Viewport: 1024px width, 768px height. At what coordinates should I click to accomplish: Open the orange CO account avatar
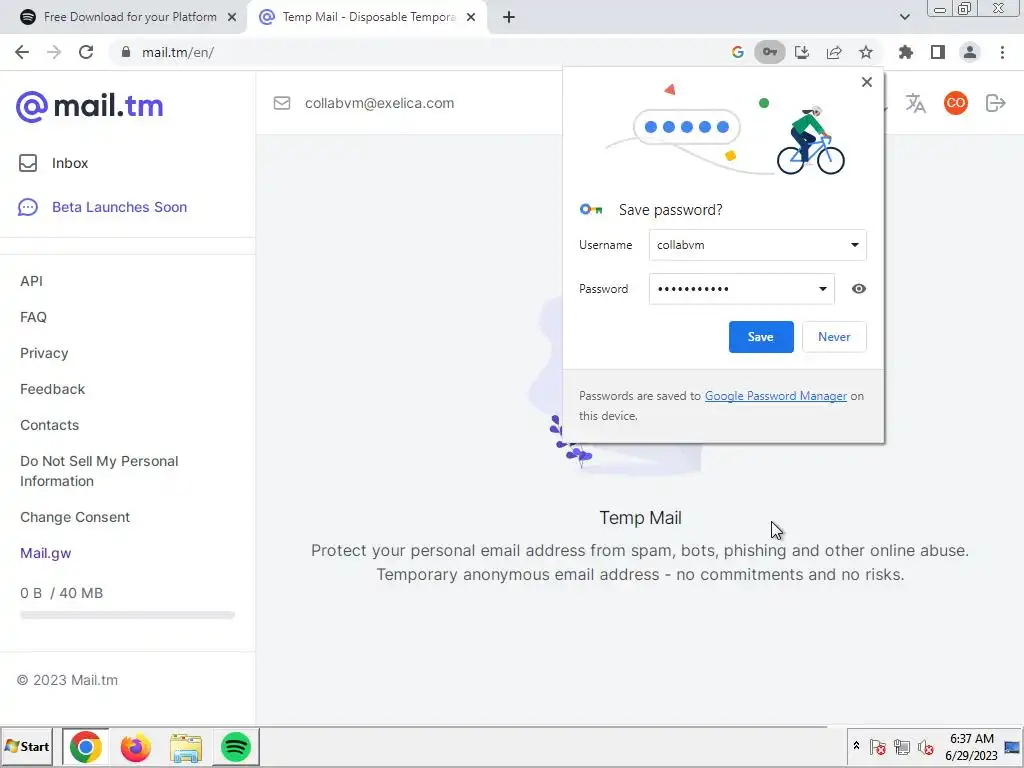click(x=955, y=103)
